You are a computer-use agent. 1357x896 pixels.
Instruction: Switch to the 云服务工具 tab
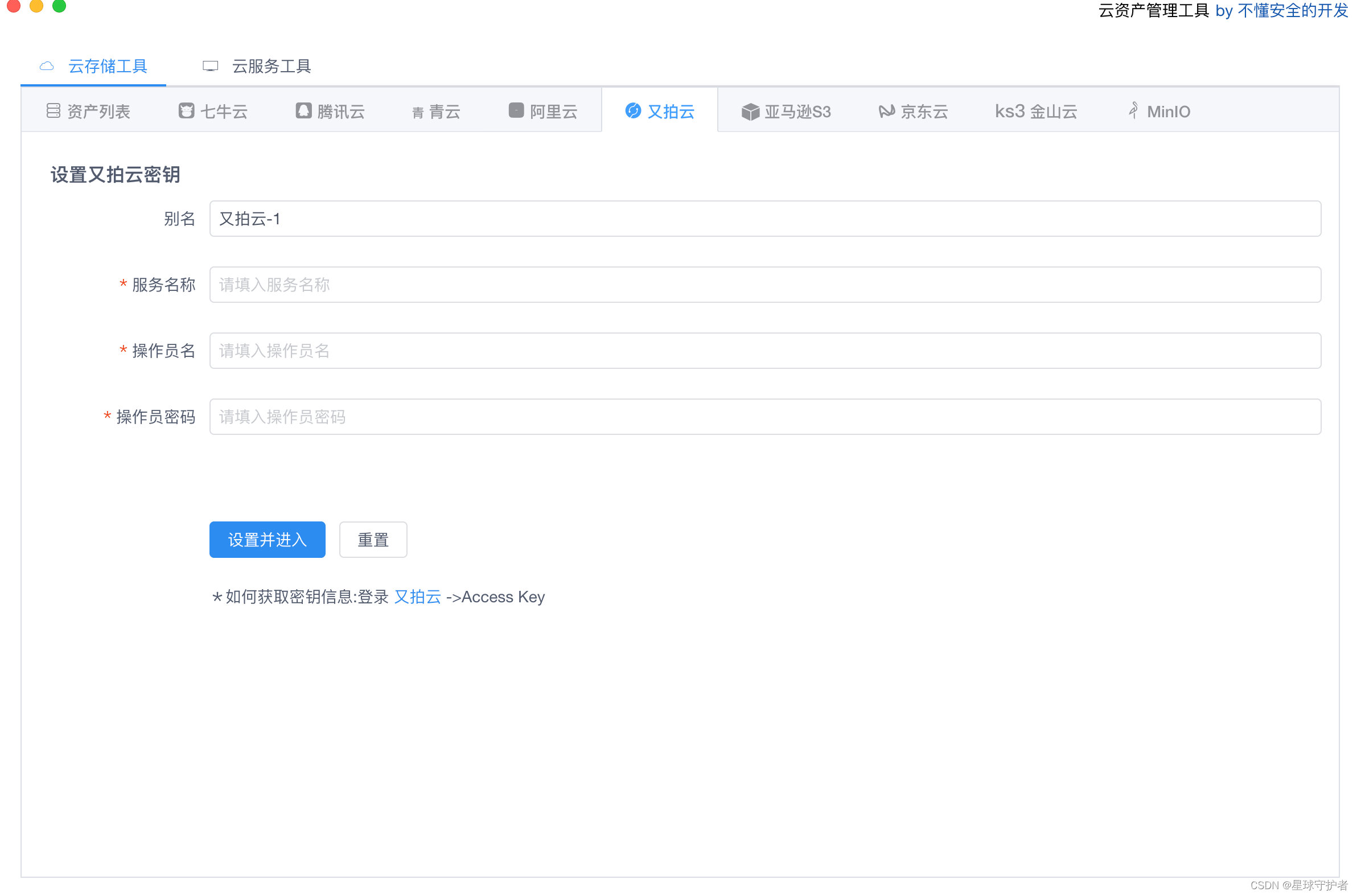pyautogui.click(x=271, y=66)
